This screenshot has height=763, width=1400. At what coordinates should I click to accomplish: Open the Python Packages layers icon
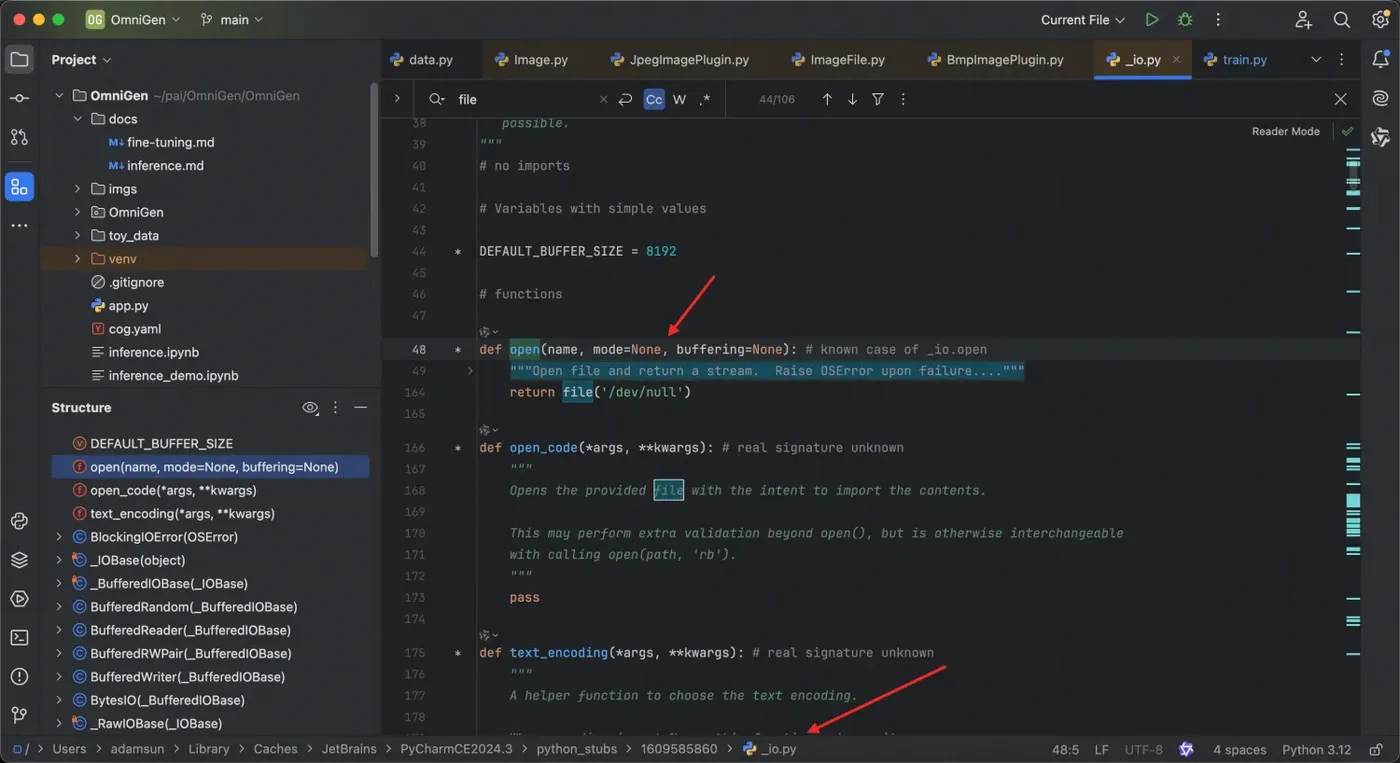[x=19, y=560]
